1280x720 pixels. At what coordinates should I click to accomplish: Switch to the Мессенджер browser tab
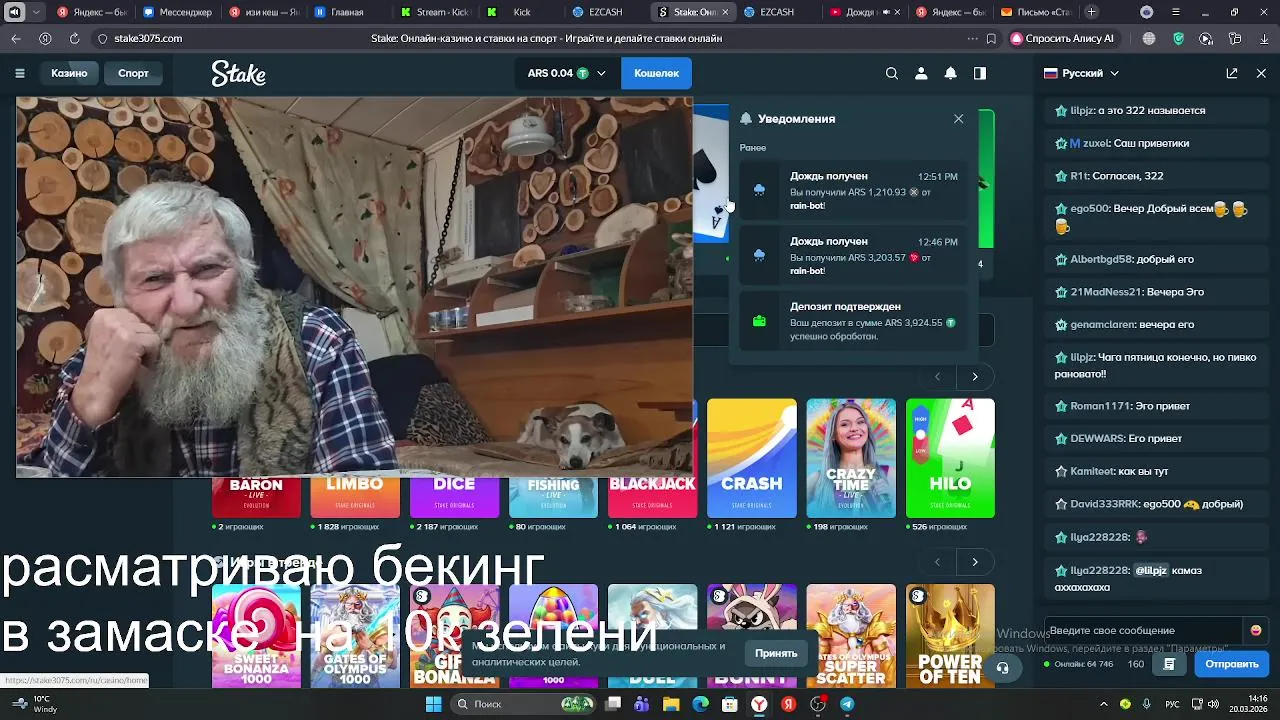tap(177, 12)
